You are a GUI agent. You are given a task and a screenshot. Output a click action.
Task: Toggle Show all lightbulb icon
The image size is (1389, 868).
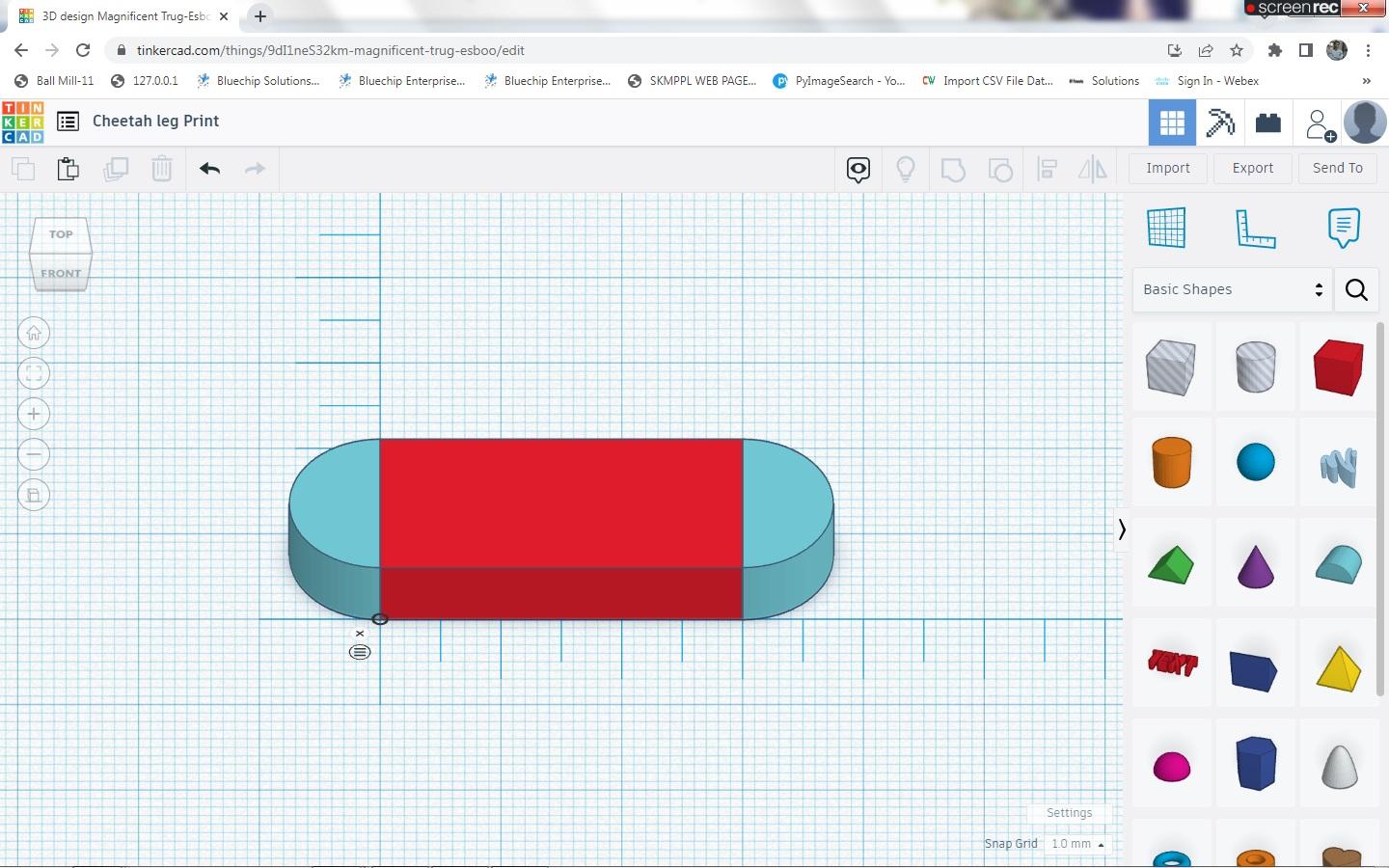coord(906,170)
